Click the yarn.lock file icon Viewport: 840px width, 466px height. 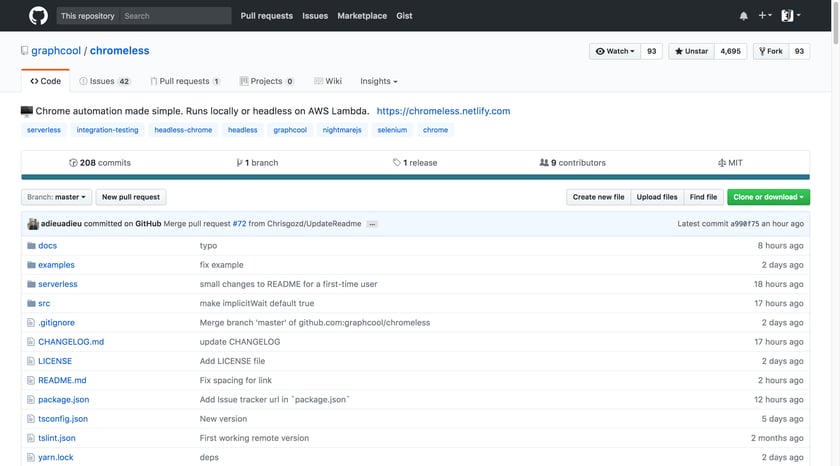pos(31,458)
